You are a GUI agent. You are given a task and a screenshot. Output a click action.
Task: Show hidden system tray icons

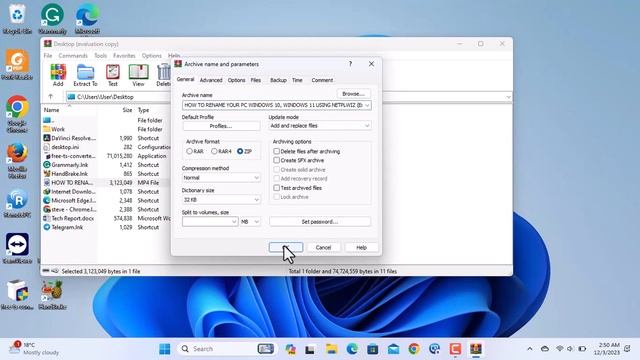click(530, 349)
